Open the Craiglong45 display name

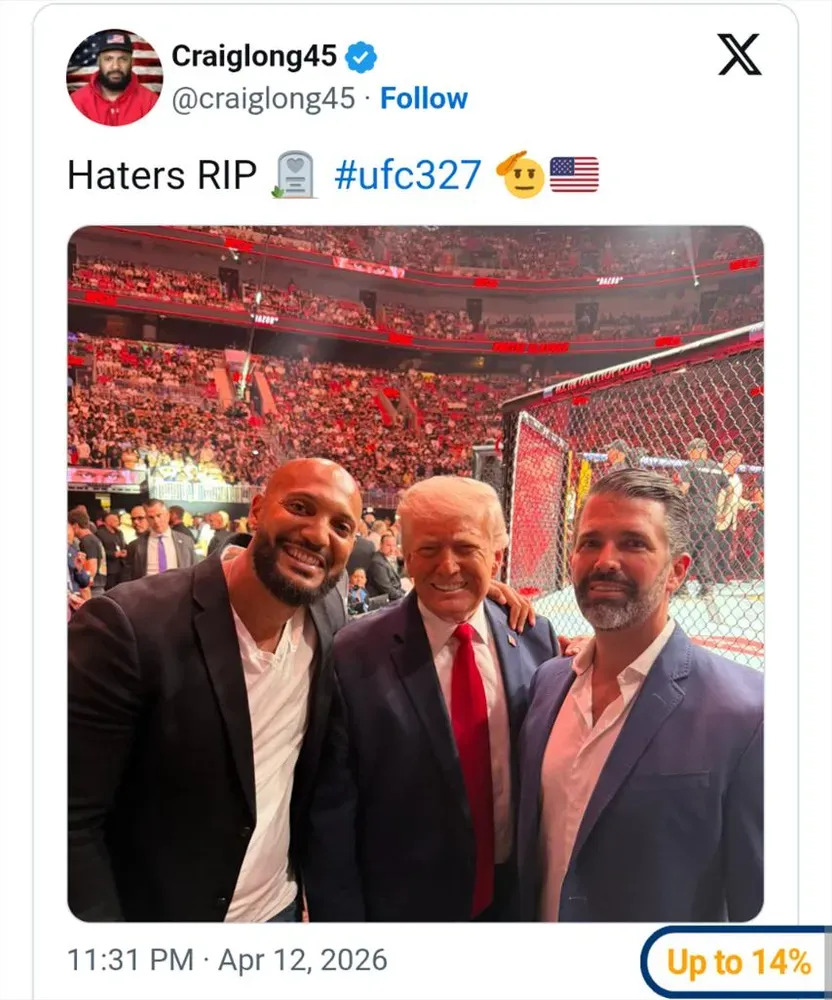point(254,56)
